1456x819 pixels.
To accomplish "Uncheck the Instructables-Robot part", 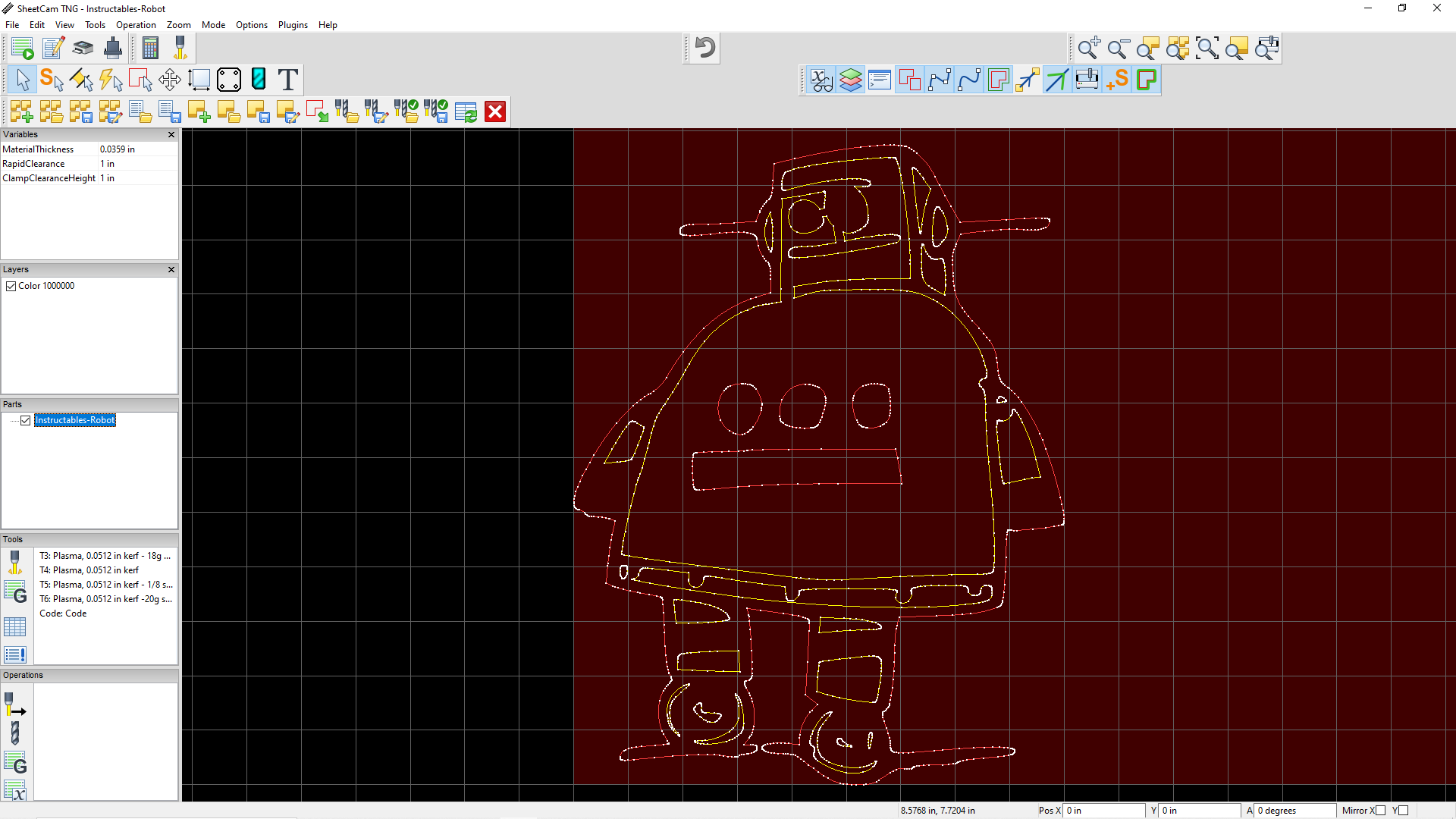I will 26,420.
